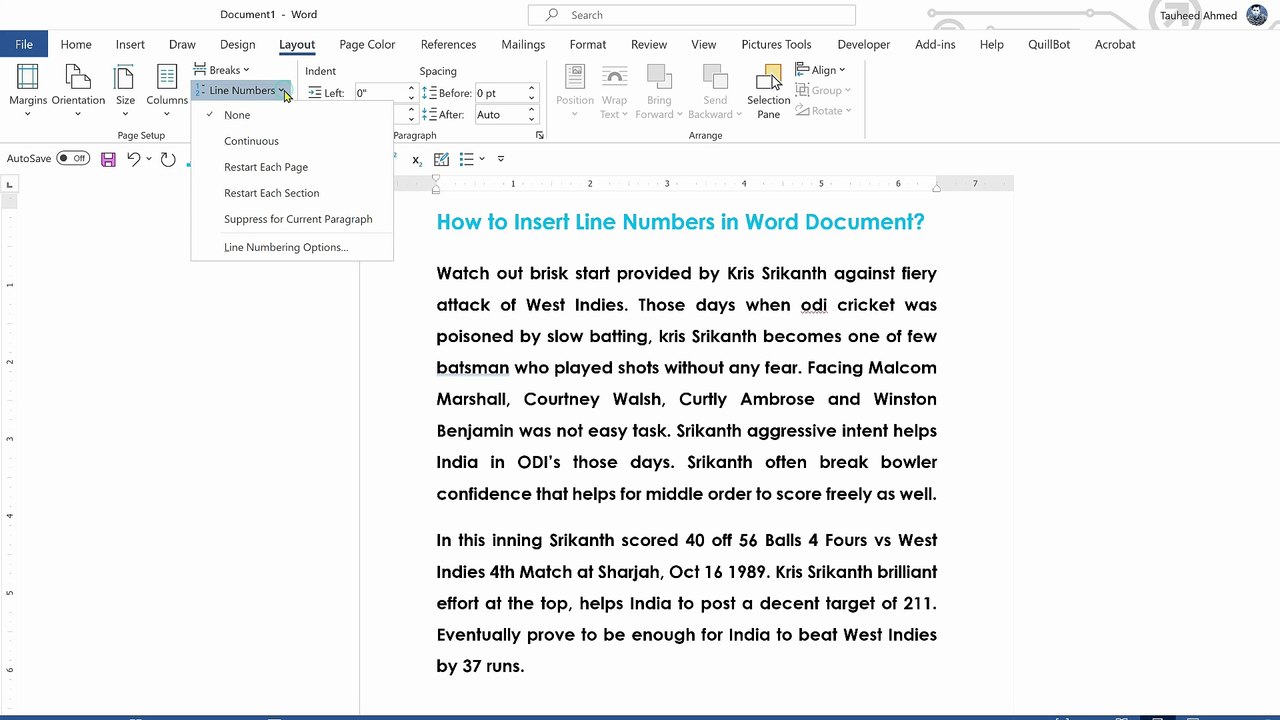Switch to the Insert tab

[x=130, y=44]
